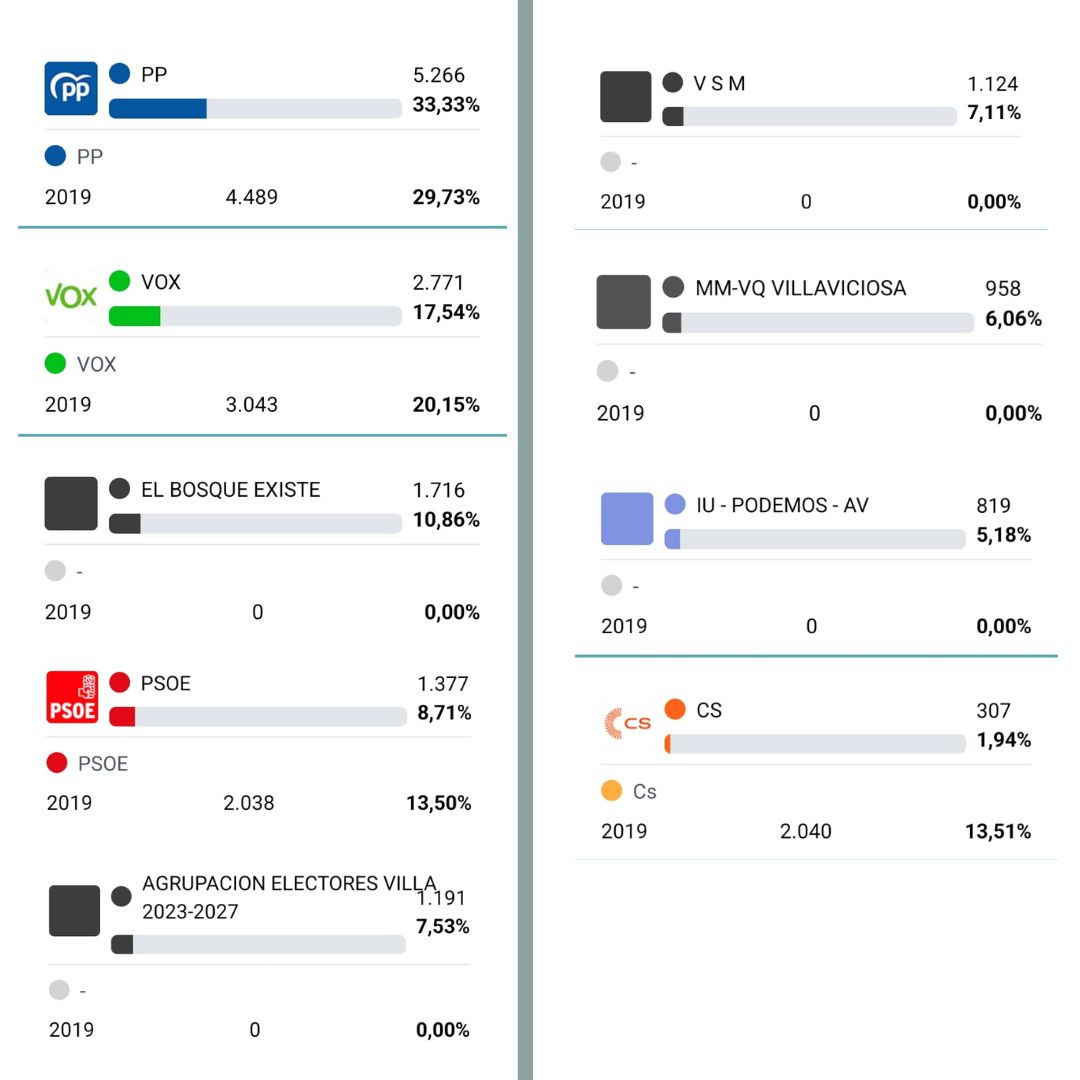1080x1080 pixels.
Task: Click the V S M placeholder logo
Action: pos(626,97)
